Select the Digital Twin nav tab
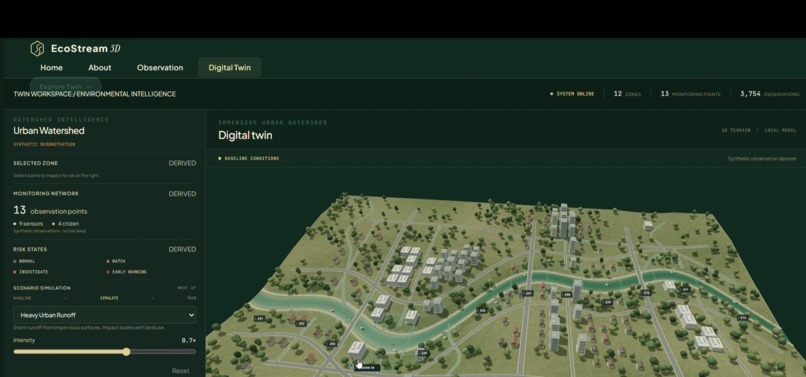 pos(230,67)
